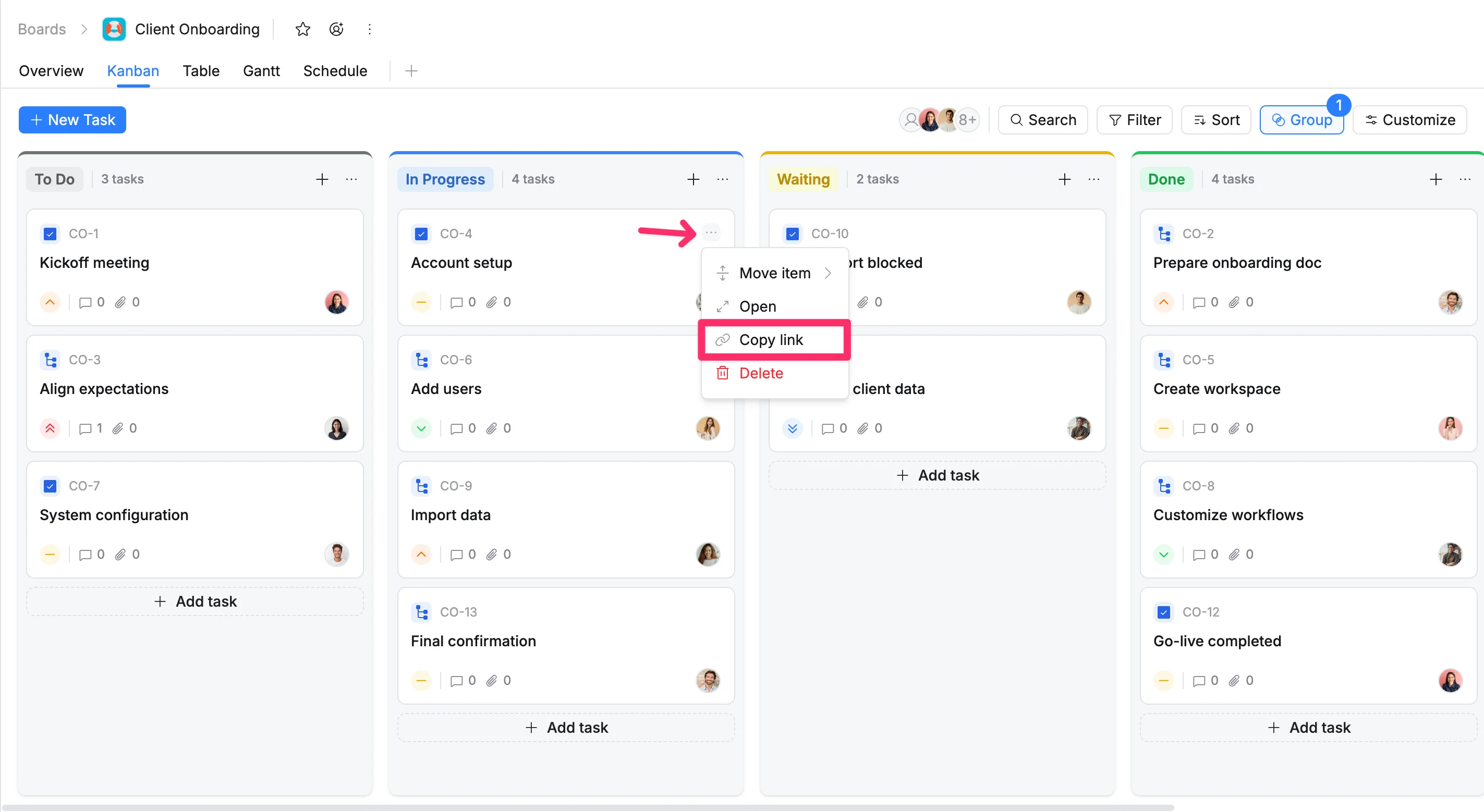Screen dimensions: 1484x812
Task: Click priority icon on Import data card
Action: [421, 554]
